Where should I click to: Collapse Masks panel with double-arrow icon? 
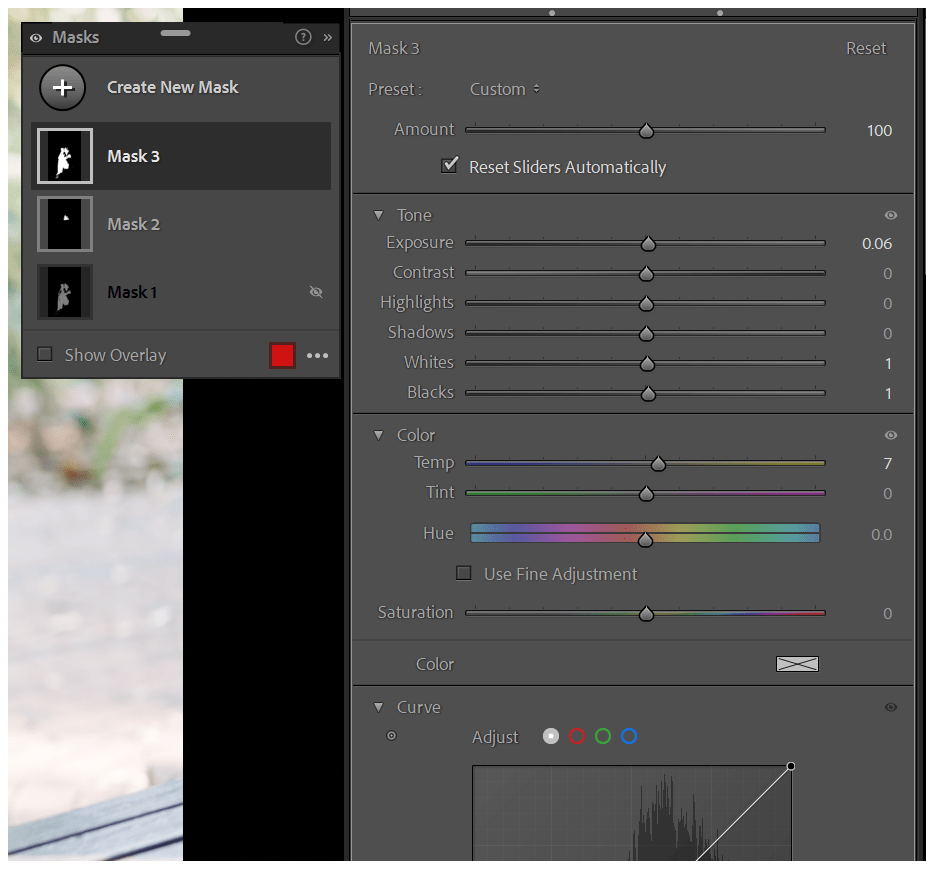327,37
